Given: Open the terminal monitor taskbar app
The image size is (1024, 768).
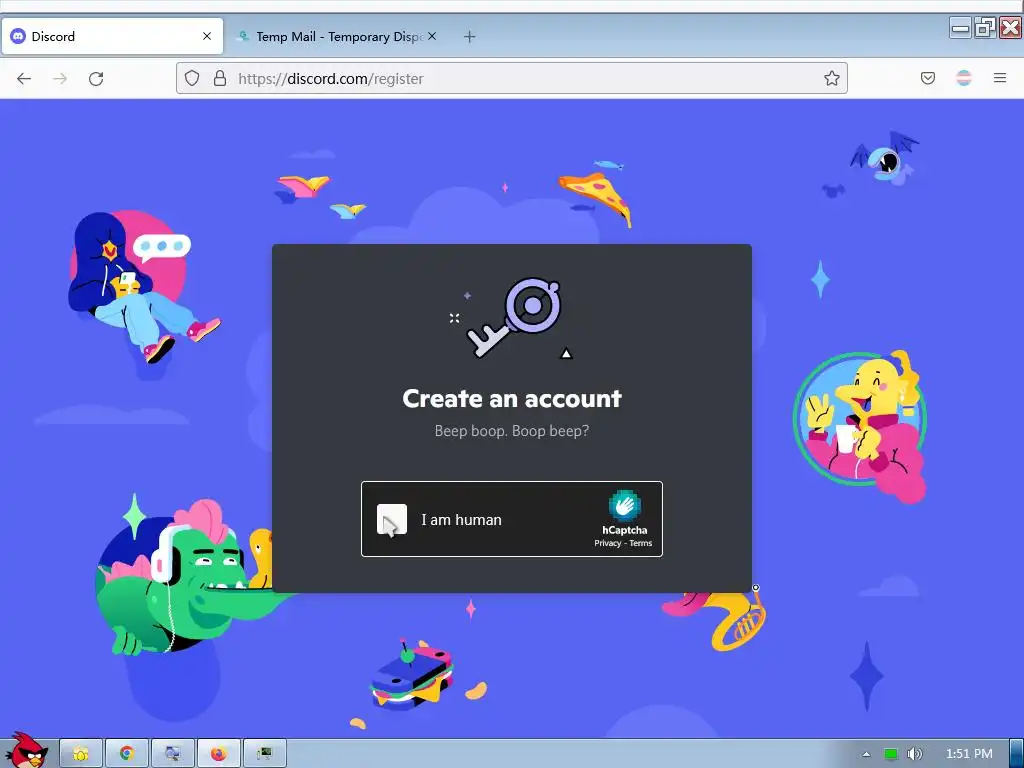Looking at the screenshot, I should (x=264, y=754).
